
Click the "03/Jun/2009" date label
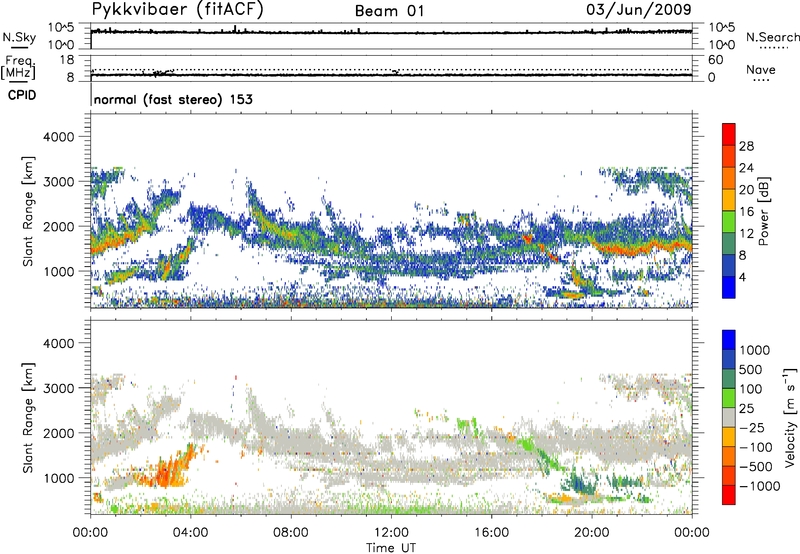tap(639, 10)
